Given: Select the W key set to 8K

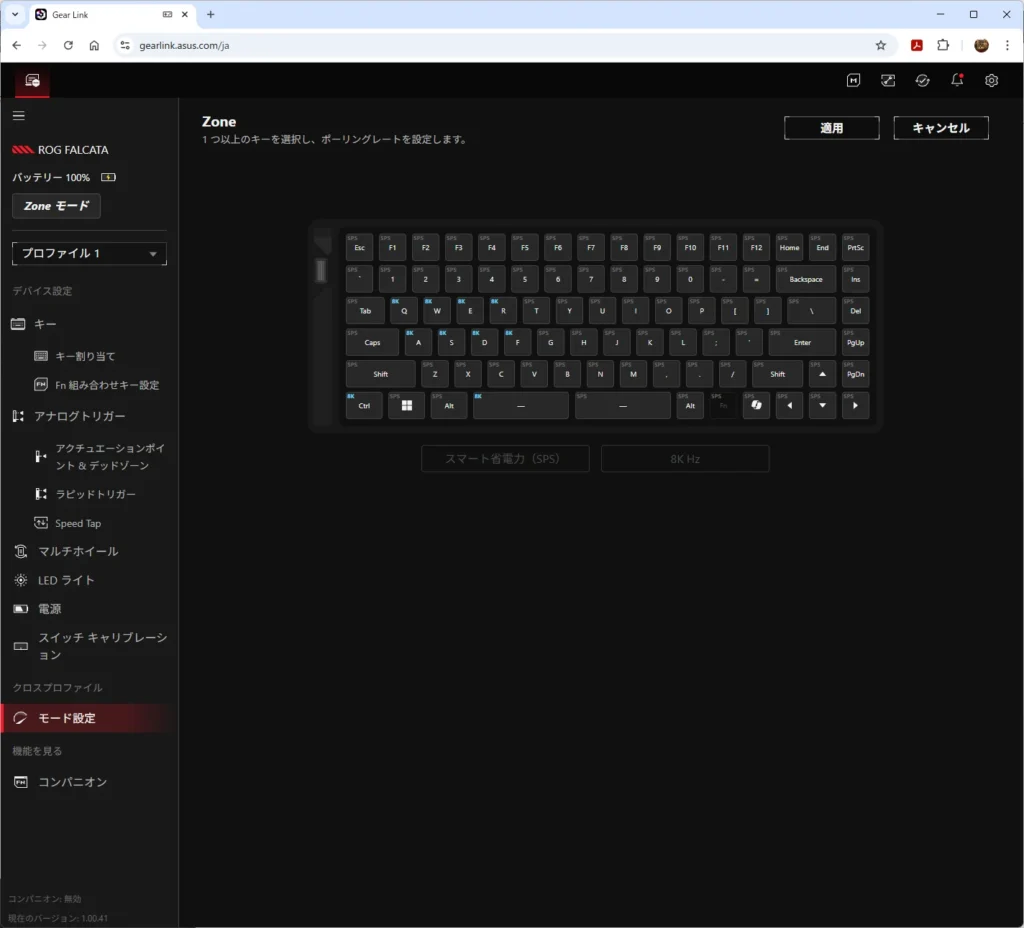Looking at the screenshot, I should pos(436,310).
